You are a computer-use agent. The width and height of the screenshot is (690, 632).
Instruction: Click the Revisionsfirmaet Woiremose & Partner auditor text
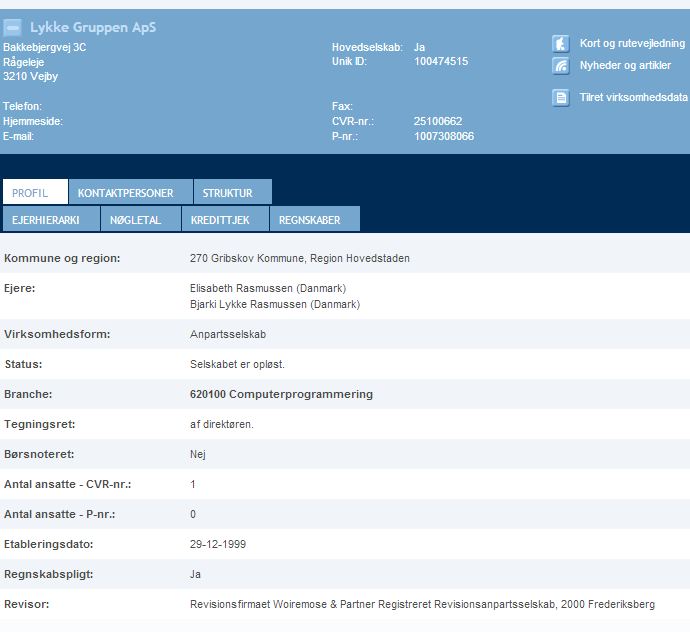click(422, 604)
